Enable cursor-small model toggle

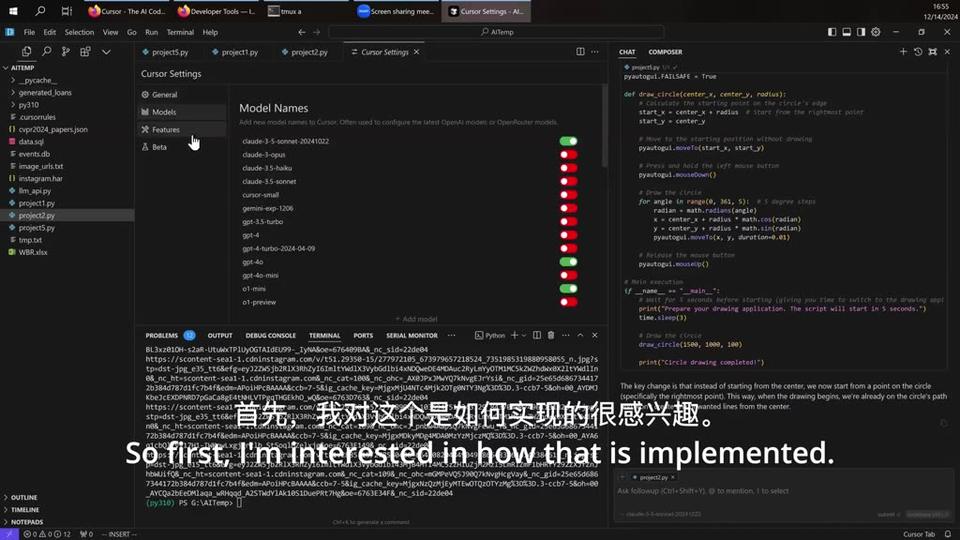[568, 195]
